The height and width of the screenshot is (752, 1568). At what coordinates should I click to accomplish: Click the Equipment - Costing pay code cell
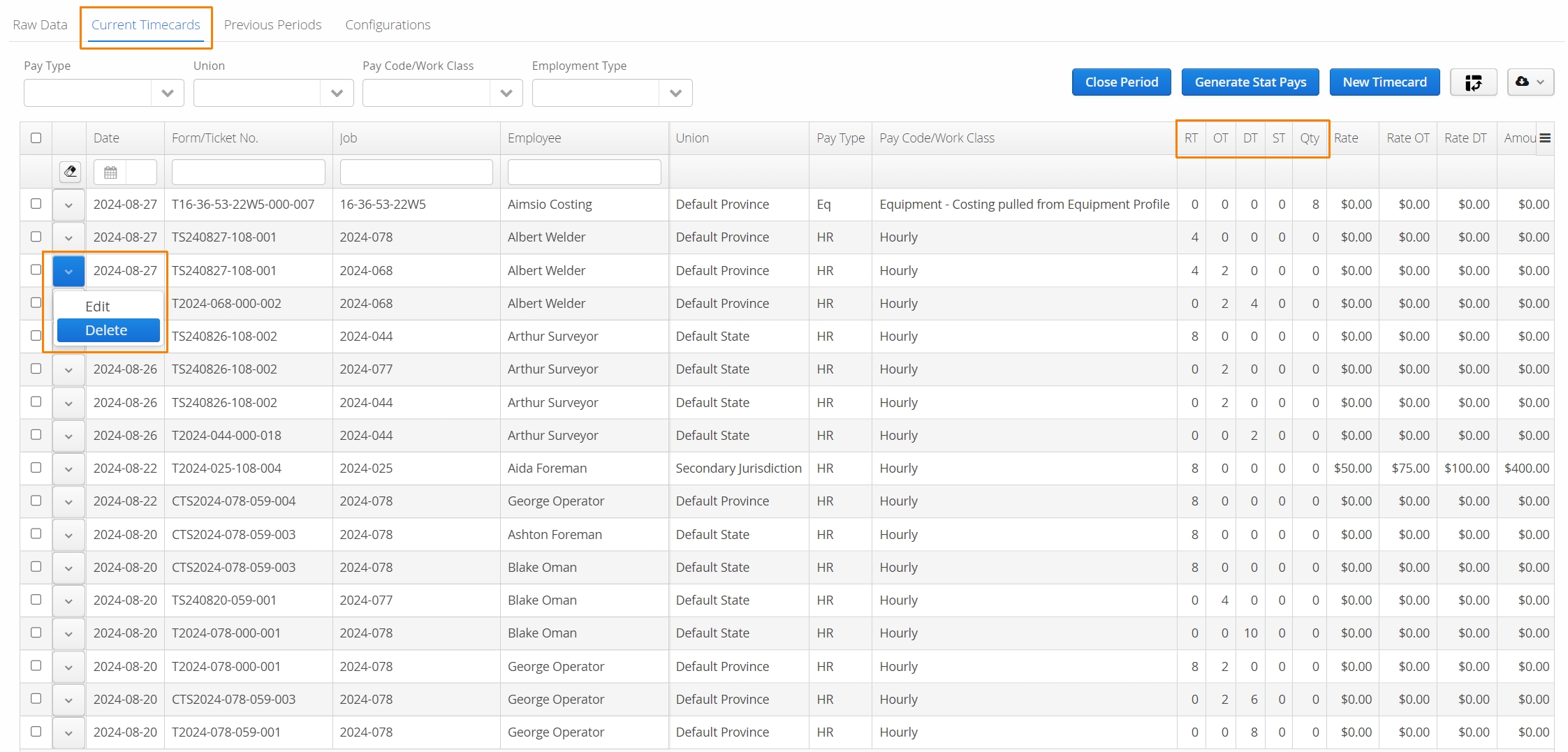1024,205
